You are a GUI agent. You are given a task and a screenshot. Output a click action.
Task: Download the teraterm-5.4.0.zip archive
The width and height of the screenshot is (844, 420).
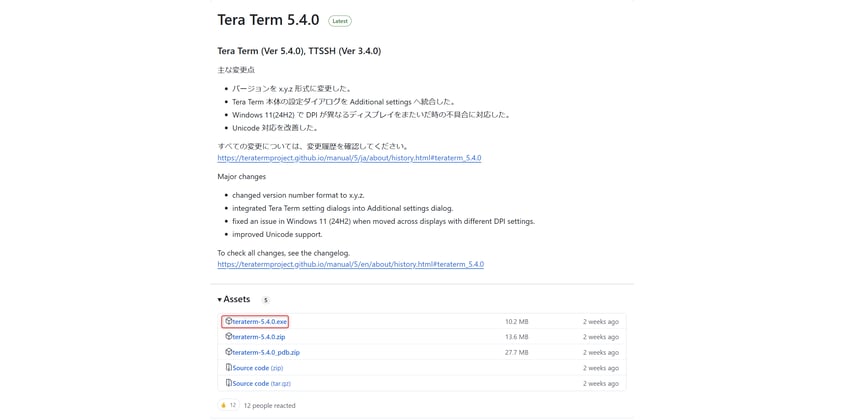coord(258,337)
